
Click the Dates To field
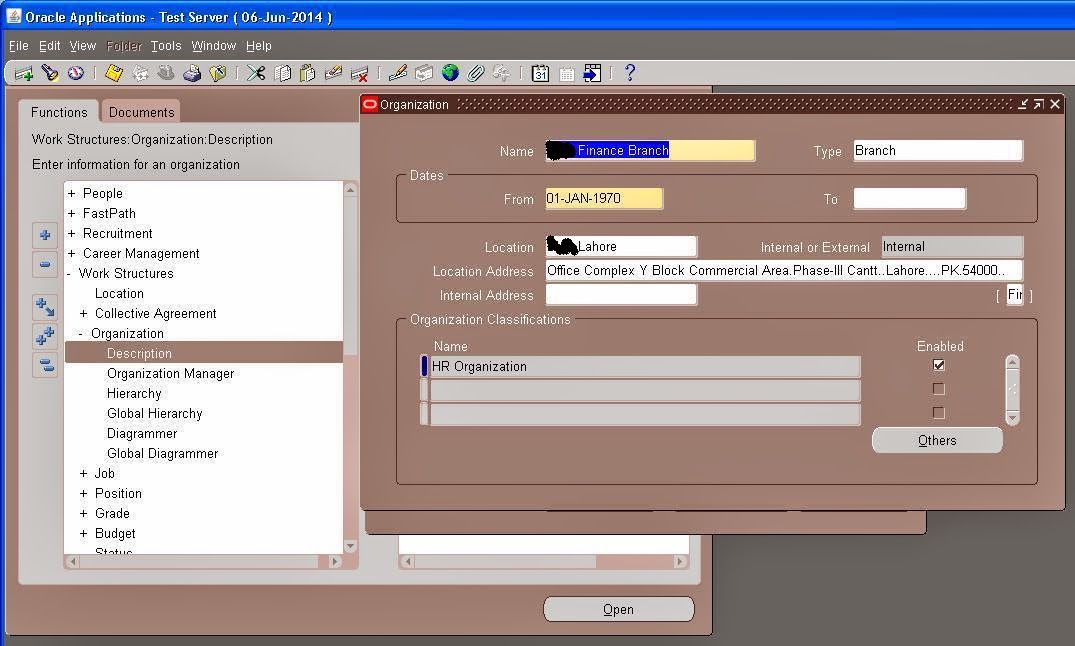pyautogui.click(x=910, y=199)
